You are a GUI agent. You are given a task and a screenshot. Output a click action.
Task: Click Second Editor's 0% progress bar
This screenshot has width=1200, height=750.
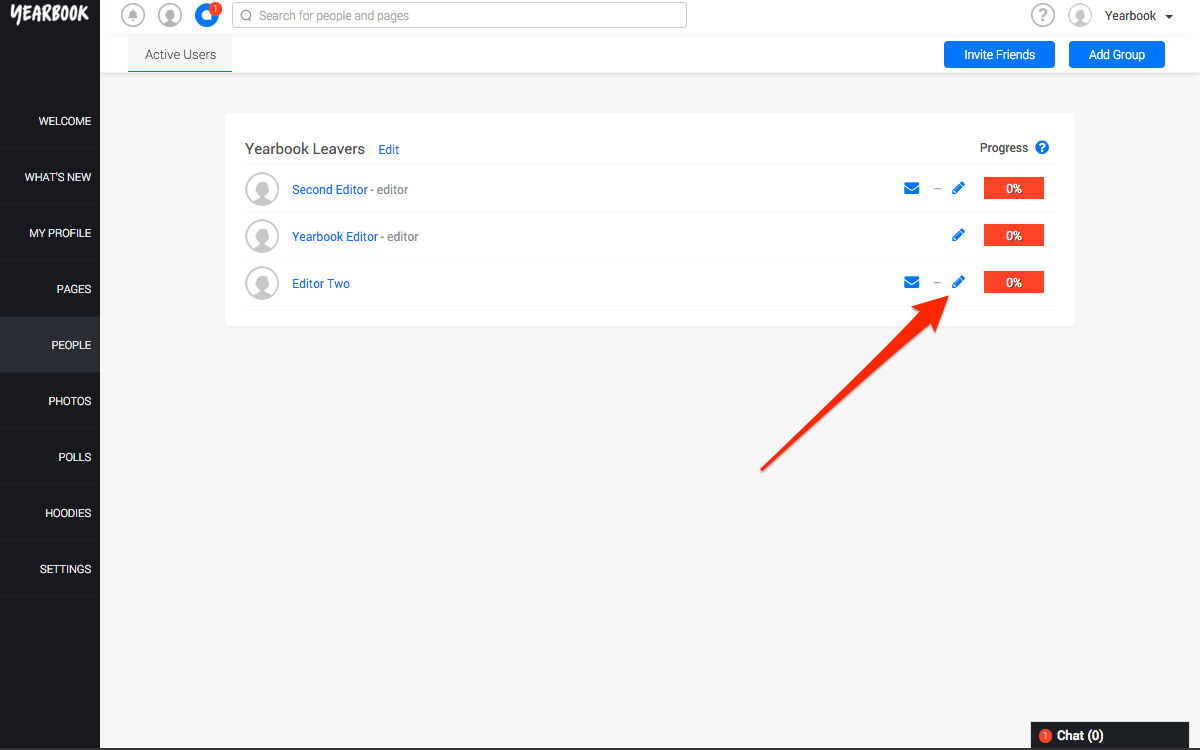(x=1014, y=188)
